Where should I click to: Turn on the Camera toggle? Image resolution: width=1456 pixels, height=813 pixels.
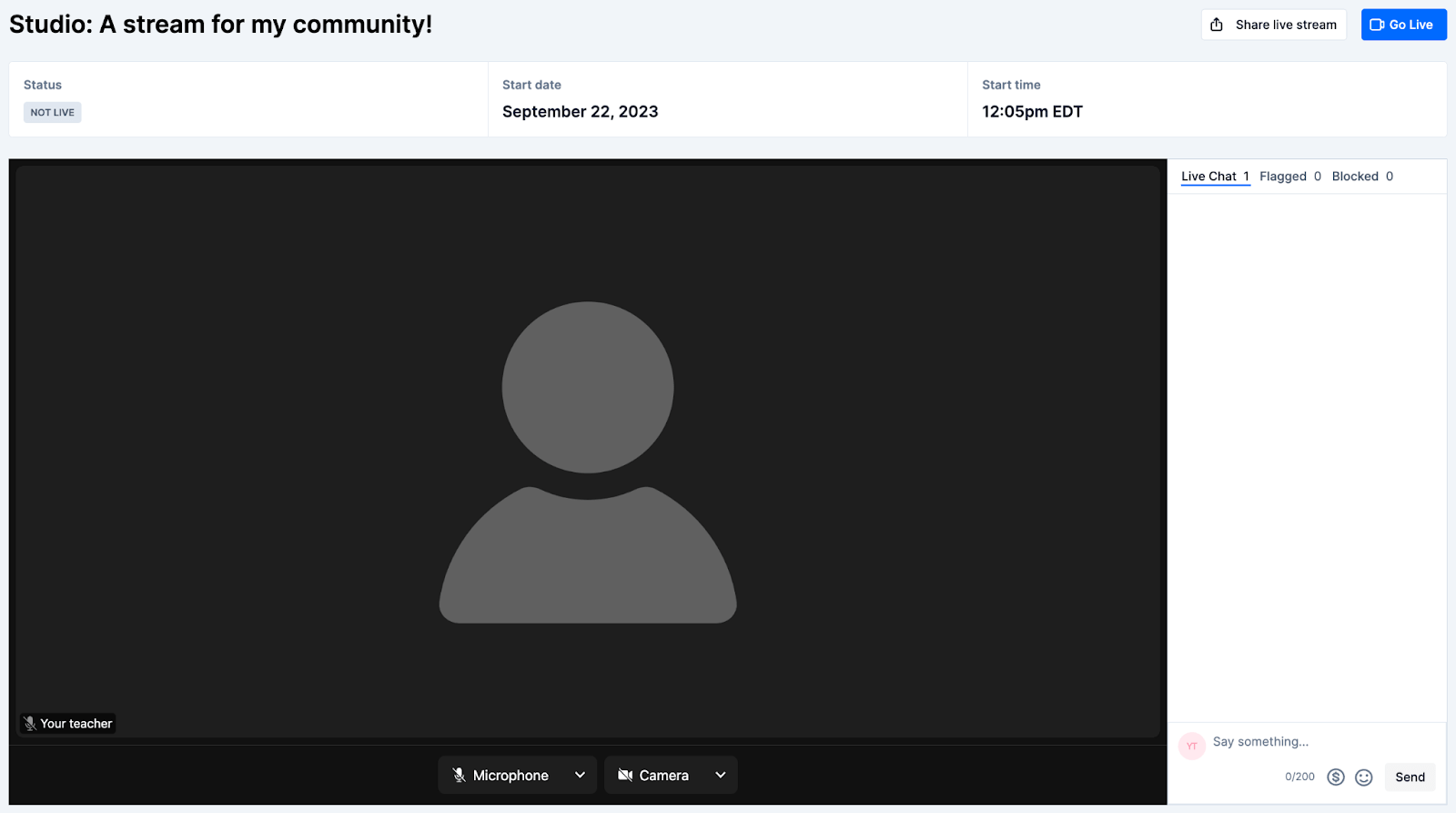654,776
